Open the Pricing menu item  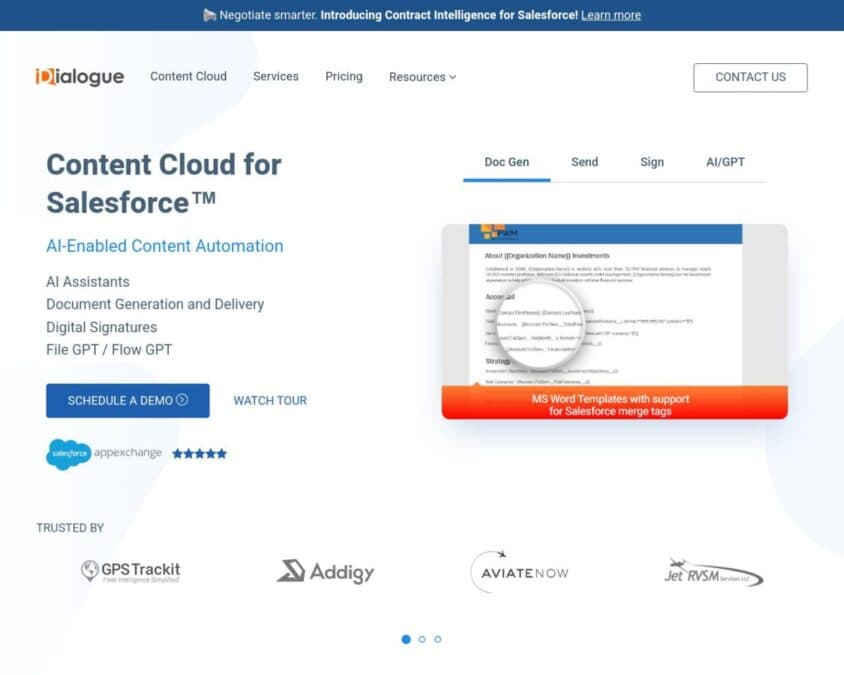pyautogui.click(x=344, y=76)
